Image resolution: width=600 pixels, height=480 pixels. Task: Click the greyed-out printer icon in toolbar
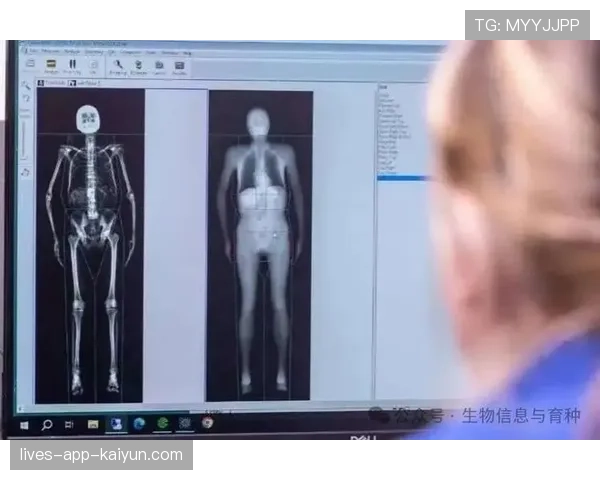point(31,64)
